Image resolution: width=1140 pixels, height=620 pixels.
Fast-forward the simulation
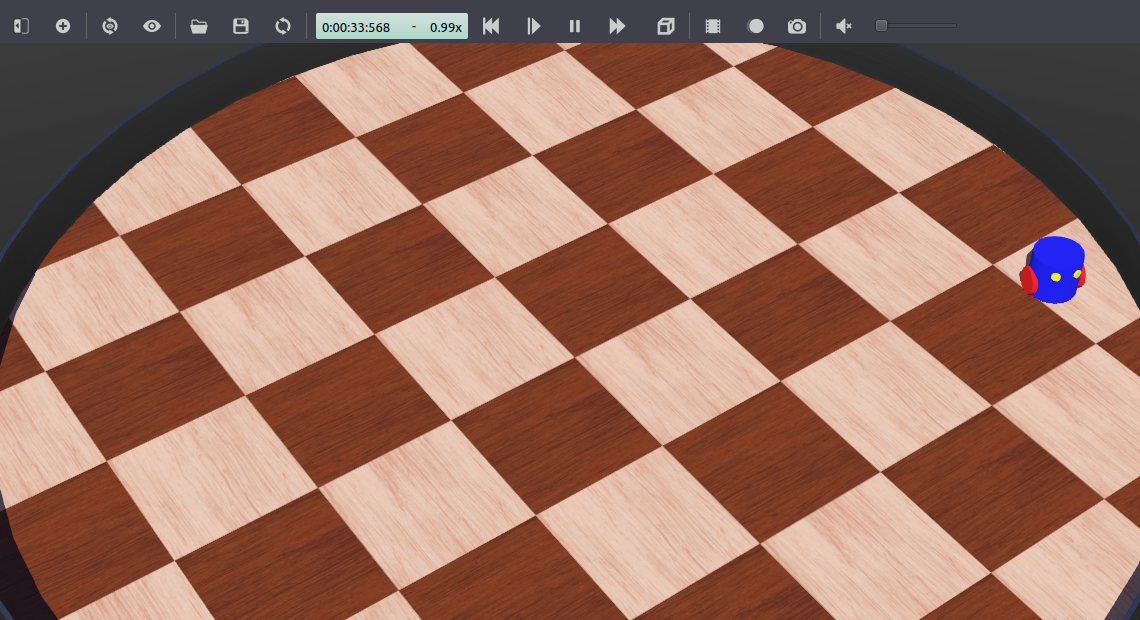click(617, 26)
